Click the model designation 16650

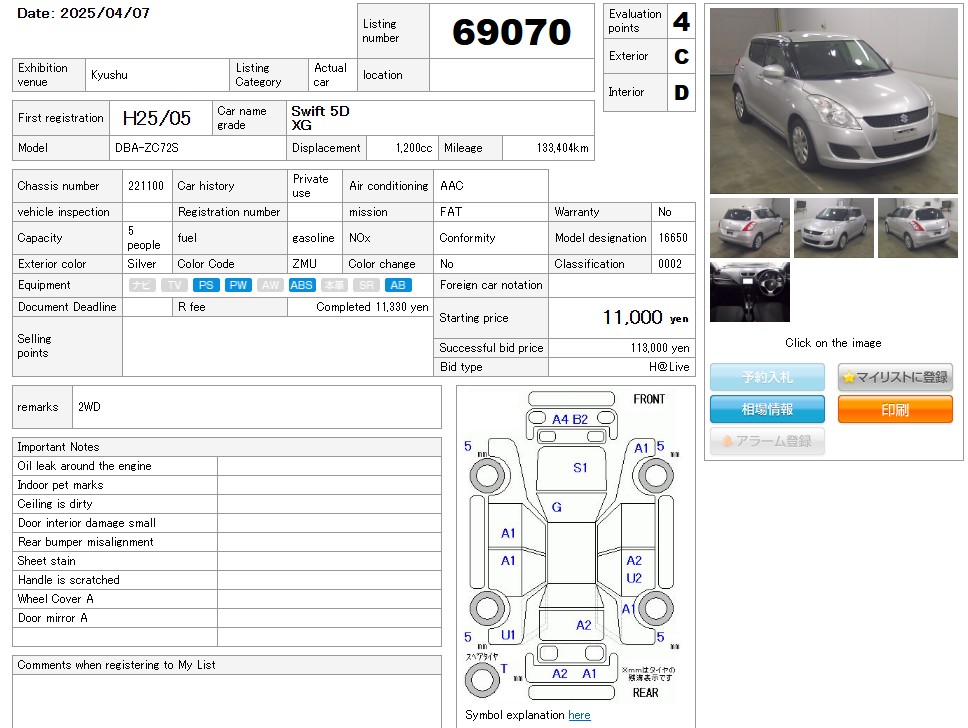click(x=673, y=238)
